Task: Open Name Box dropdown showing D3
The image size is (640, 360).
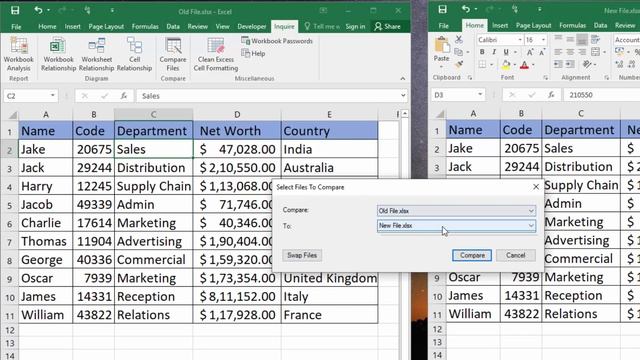Action: point(480,95)
